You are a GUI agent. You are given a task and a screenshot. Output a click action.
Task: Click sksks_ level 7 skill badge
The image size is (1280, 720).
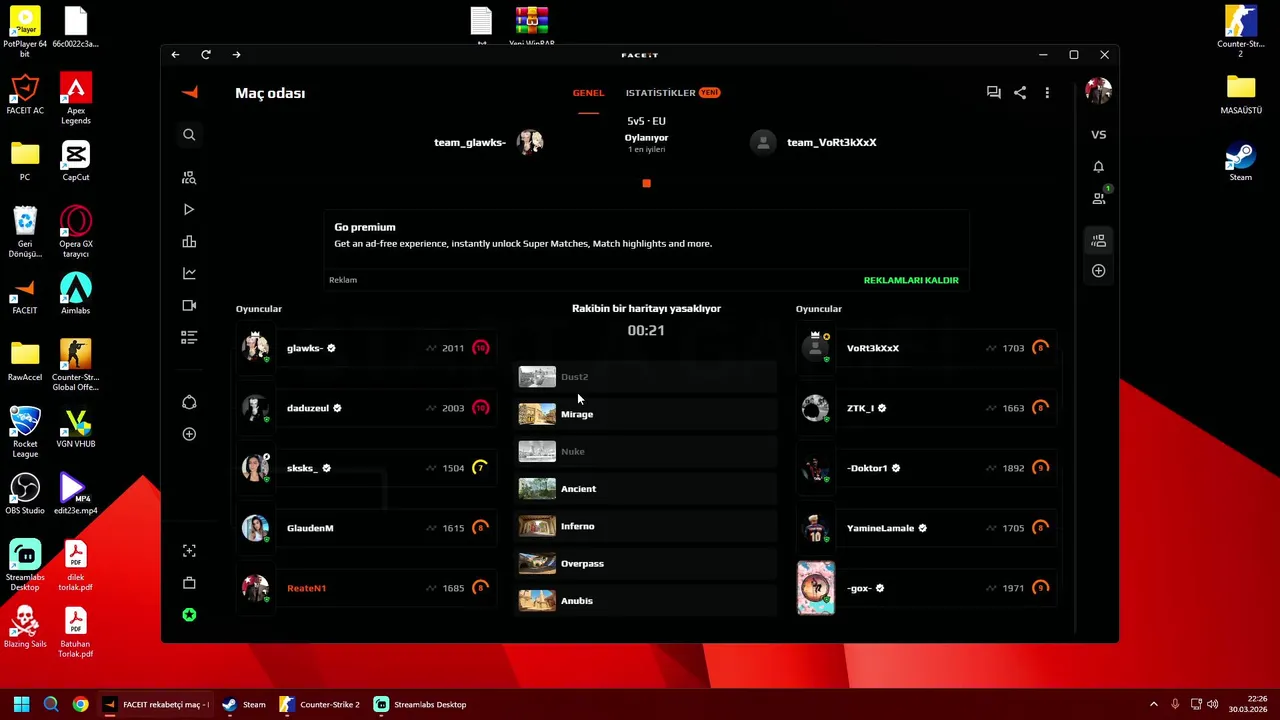click(x=481, y=468)
